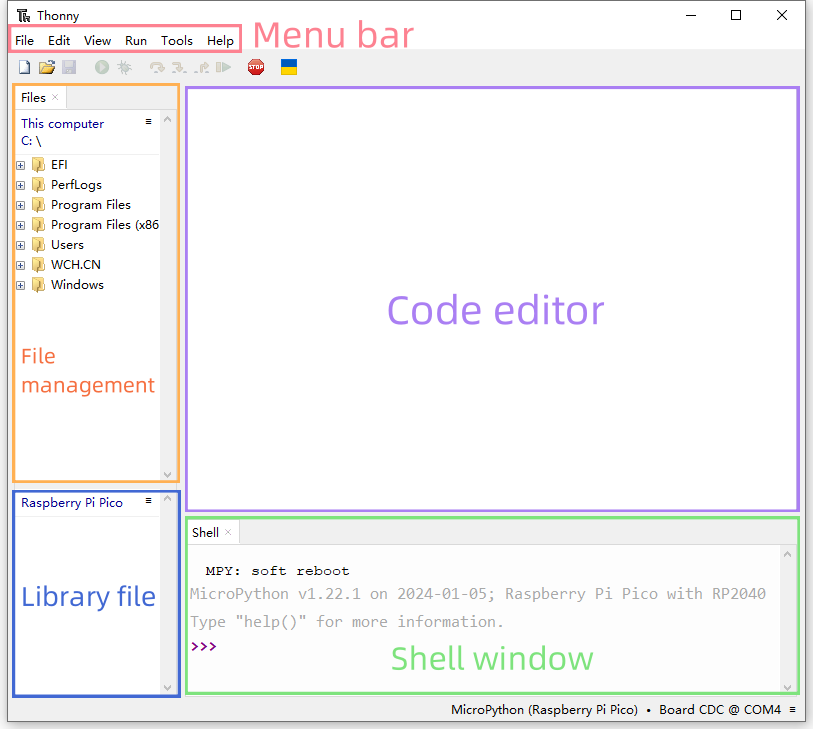This screenshot has width=813, height=729.
Task: Click the 'Type "help()" for more information.' line
Action: pos(346,622)
